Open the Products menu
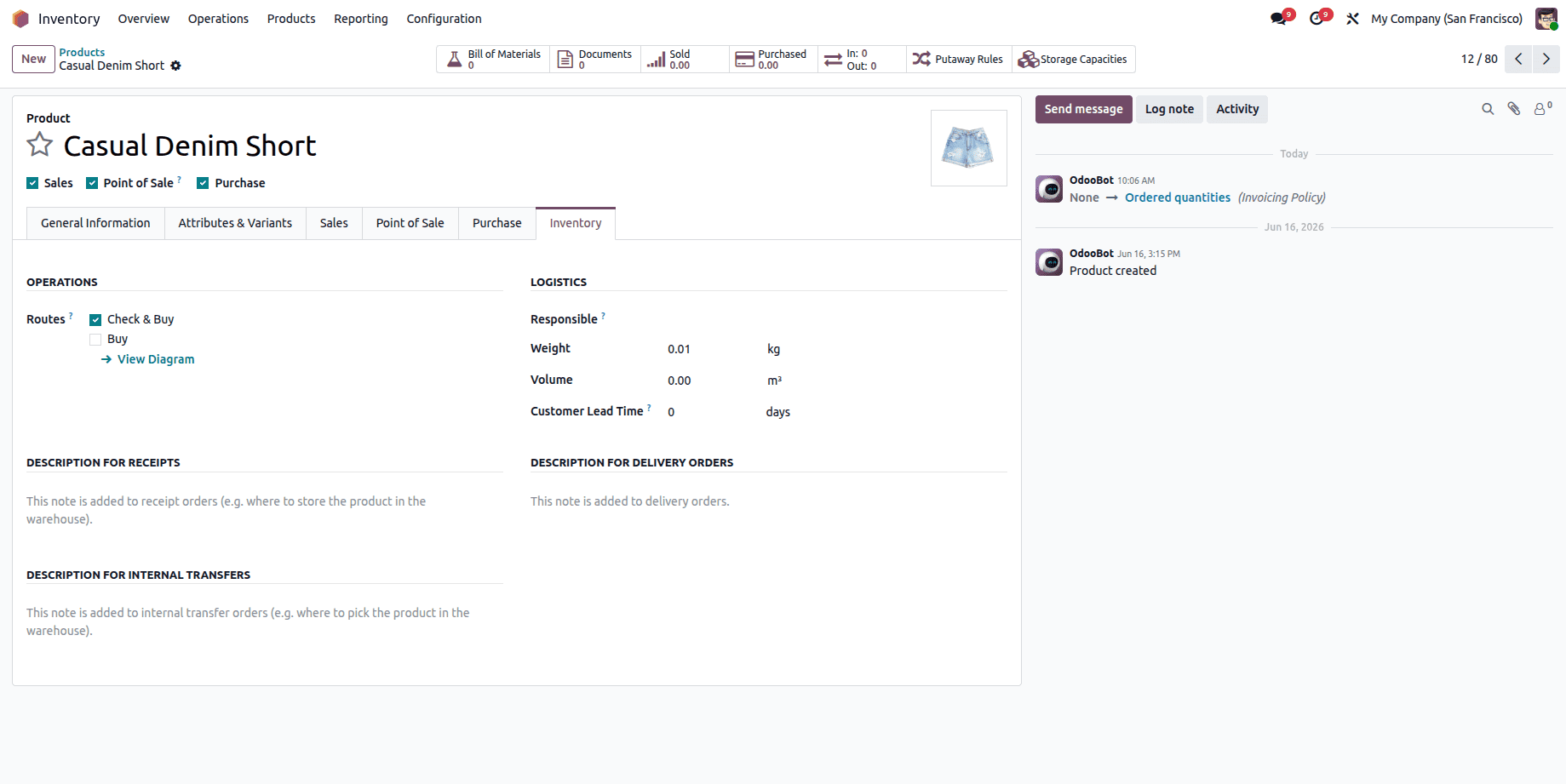Screen dimensions: 1566x784 click(x=291, y=19)
